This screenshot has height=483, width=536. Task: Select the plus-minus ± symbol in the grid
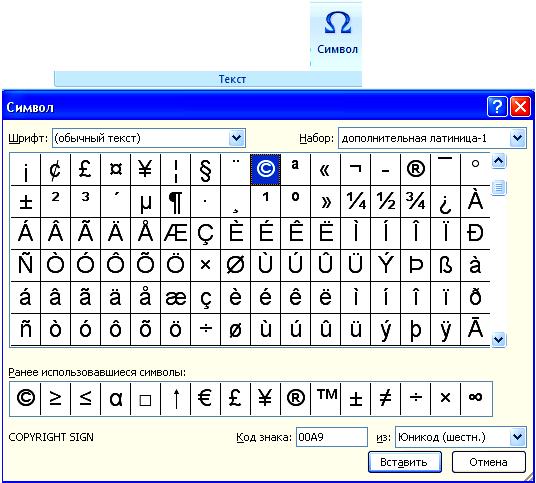(26, 202)
